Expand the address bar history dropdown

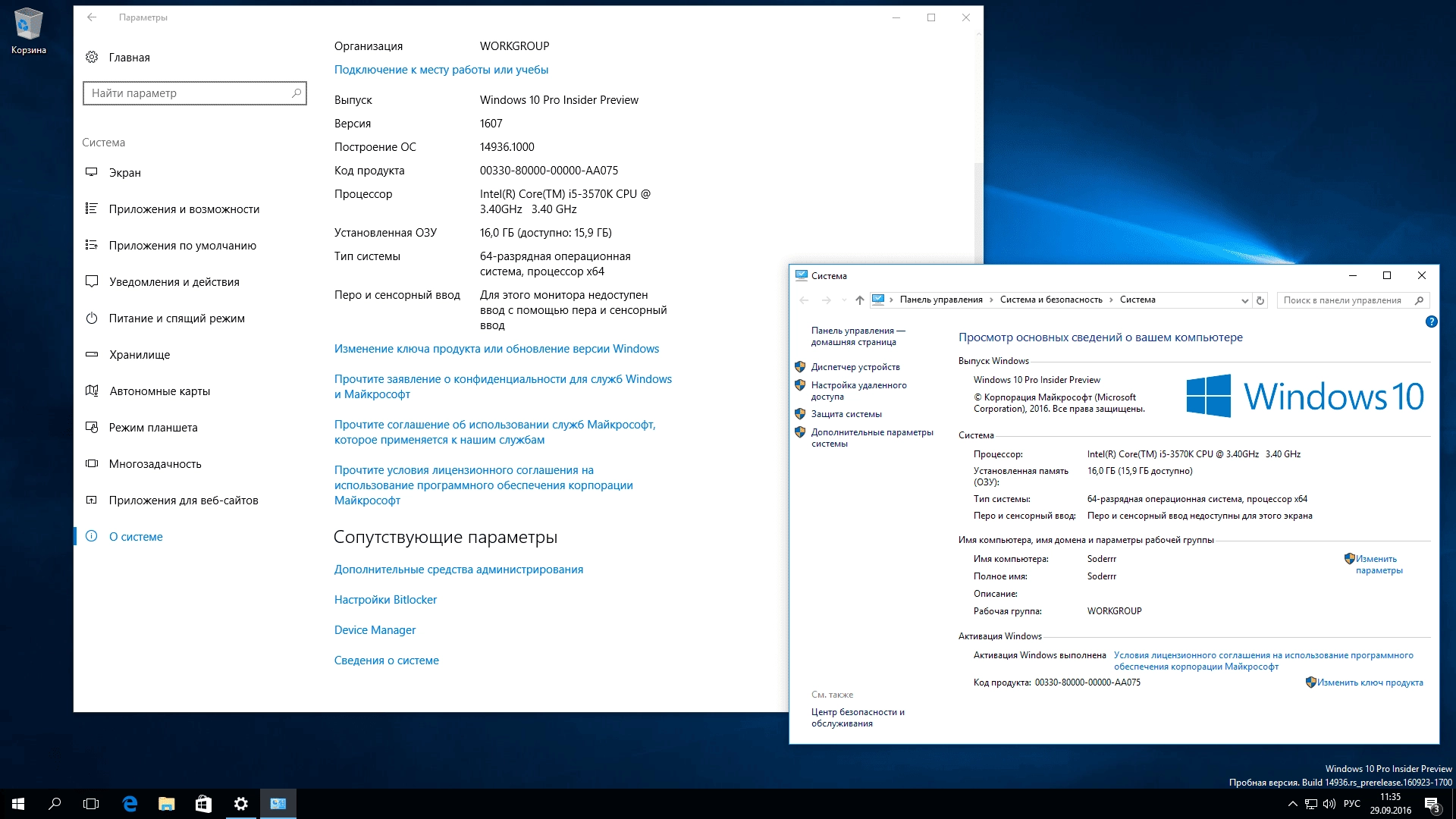pos(1244,300)
